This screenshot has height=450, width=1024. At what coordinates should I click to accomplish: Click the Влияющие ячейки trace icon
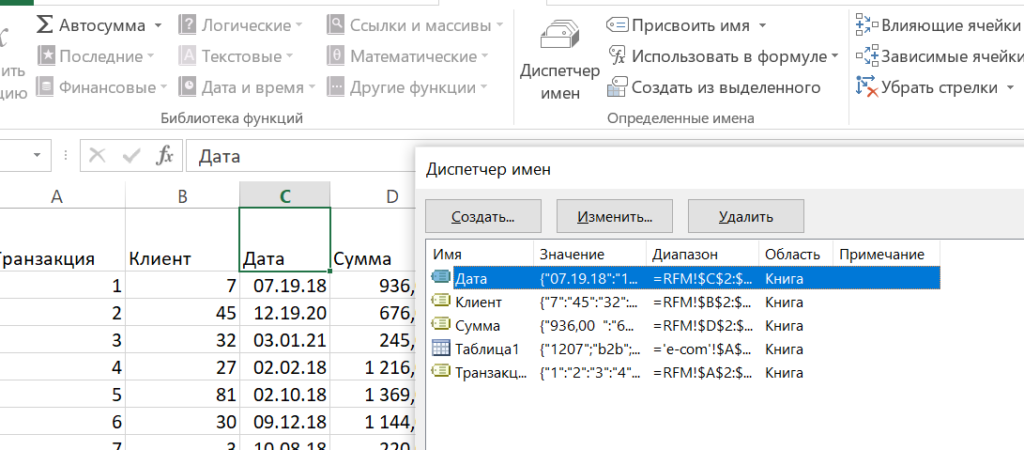tap(867, 25)
